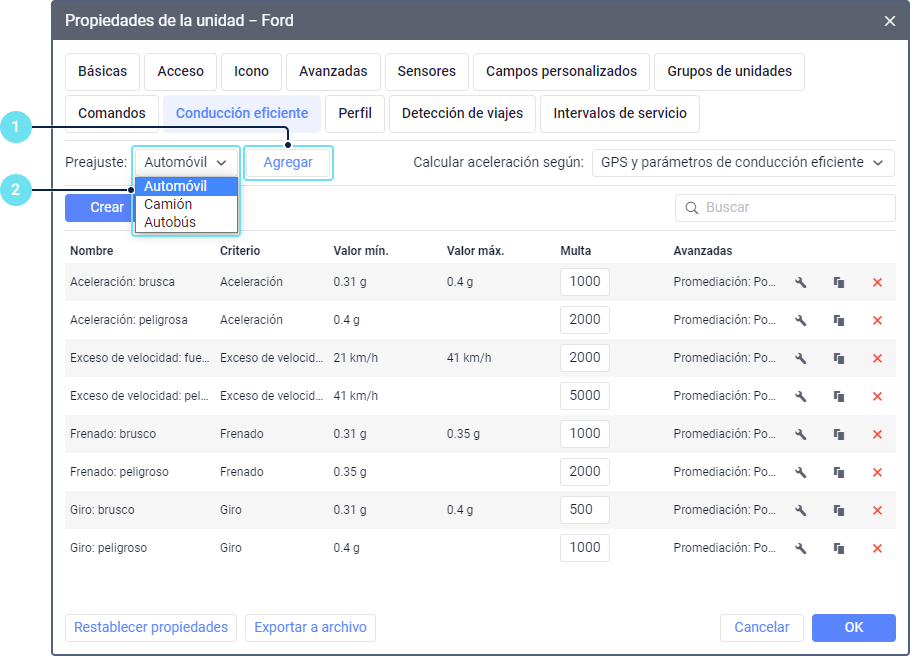Screen dimensions: 910x656
Task: Delete the speeding criterion with 5000 penalty
Action: point(878,396)
